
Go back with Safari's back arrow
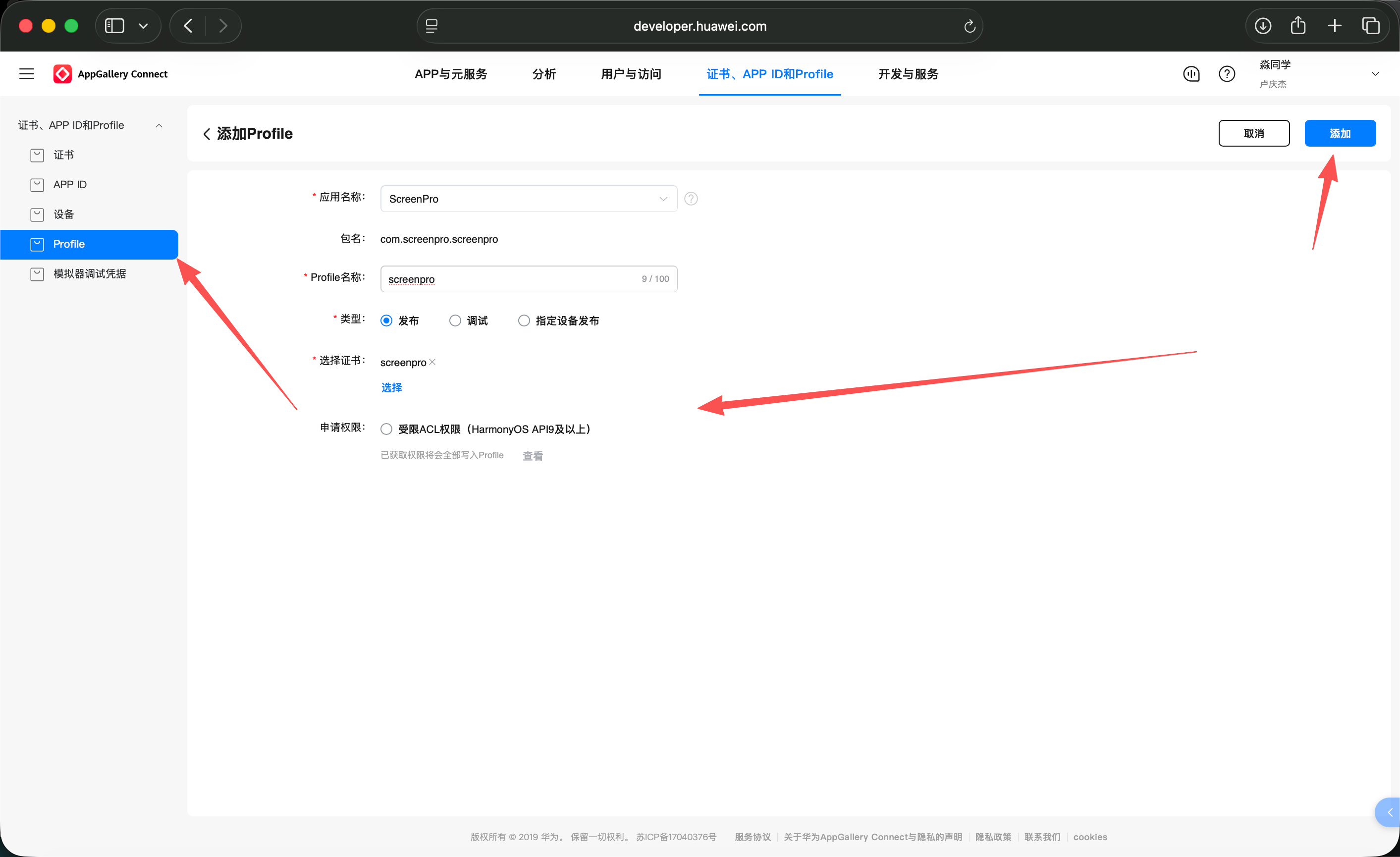pos(188,26)
